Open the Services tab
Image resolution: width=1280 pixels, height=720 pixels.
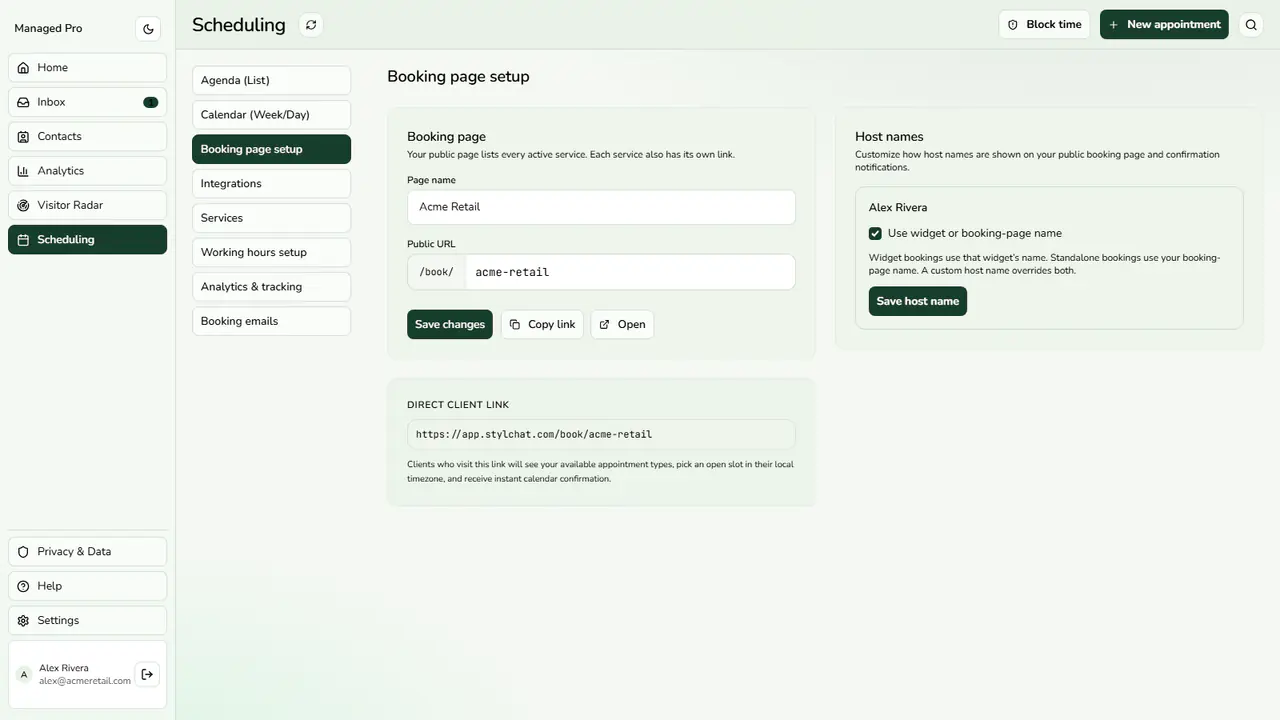[x=271, y=218]
